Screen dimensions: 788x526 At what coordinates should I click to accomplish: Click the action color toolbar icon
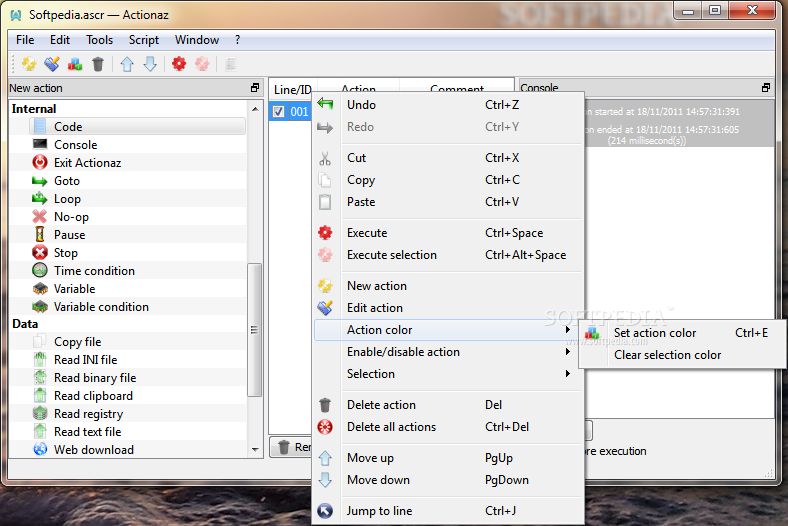coord(75,64)
